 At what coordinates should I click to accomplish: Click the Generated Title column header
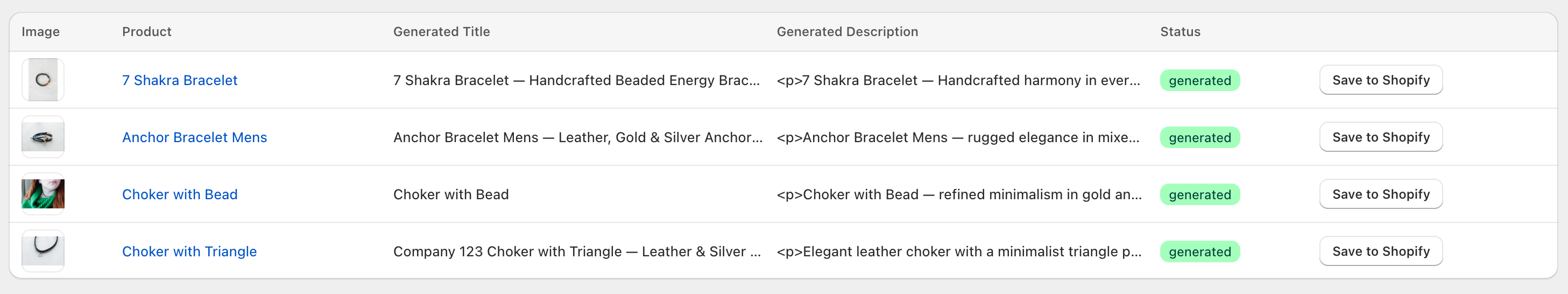click(441, 32)
